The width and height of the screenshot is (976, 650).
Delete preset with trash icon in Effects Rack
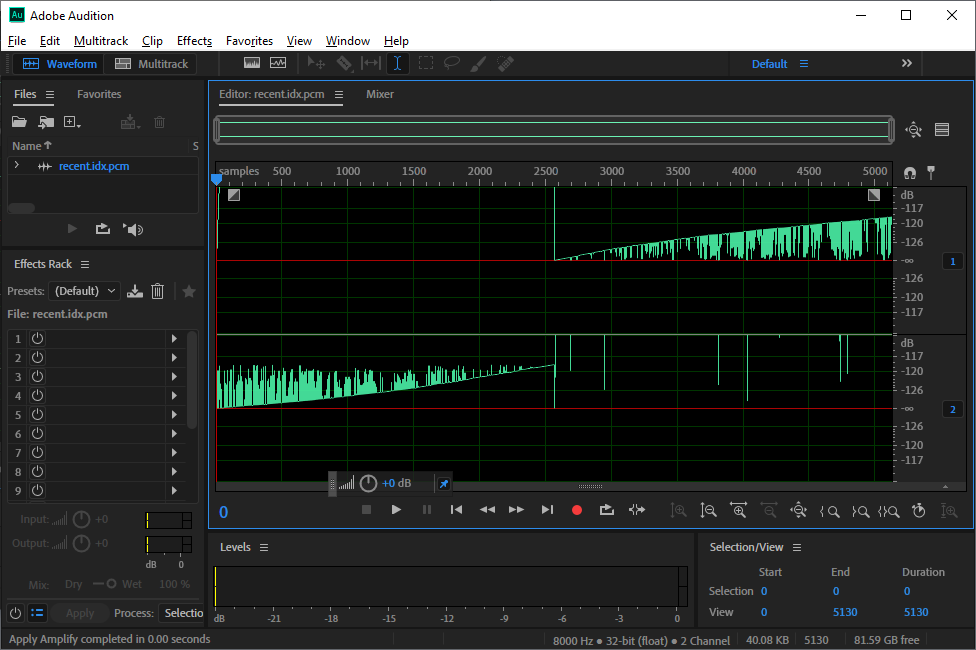coord(157,291)
